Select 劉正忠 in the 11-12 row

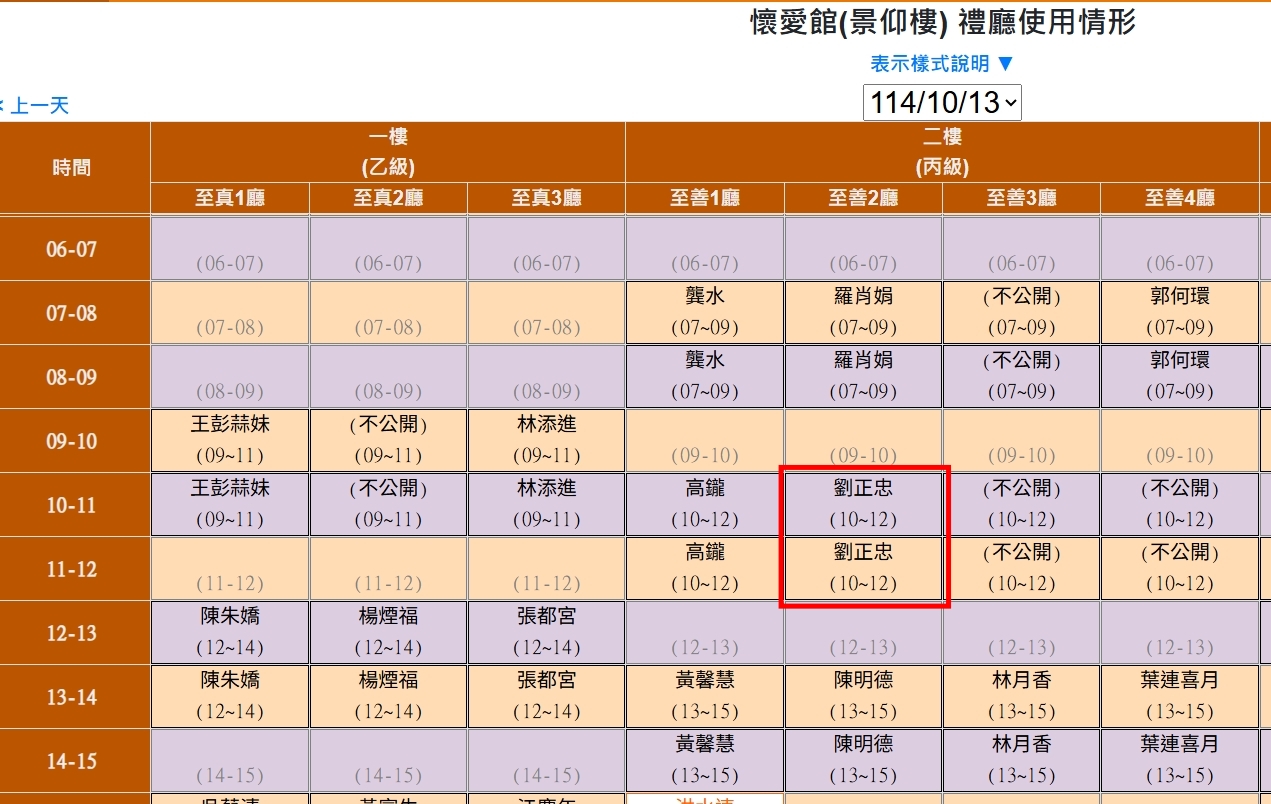tap(863, 552)
